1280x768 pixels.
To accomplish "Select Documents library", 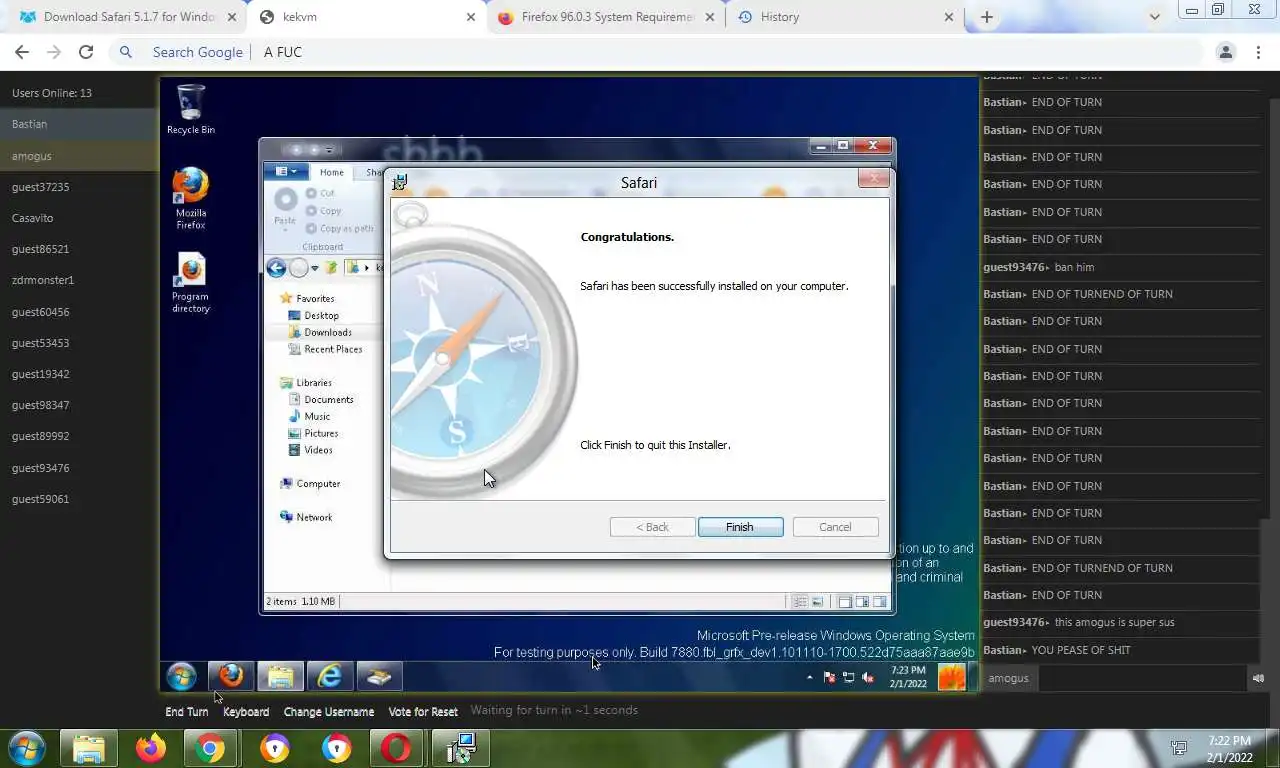I will click(321, 399).
